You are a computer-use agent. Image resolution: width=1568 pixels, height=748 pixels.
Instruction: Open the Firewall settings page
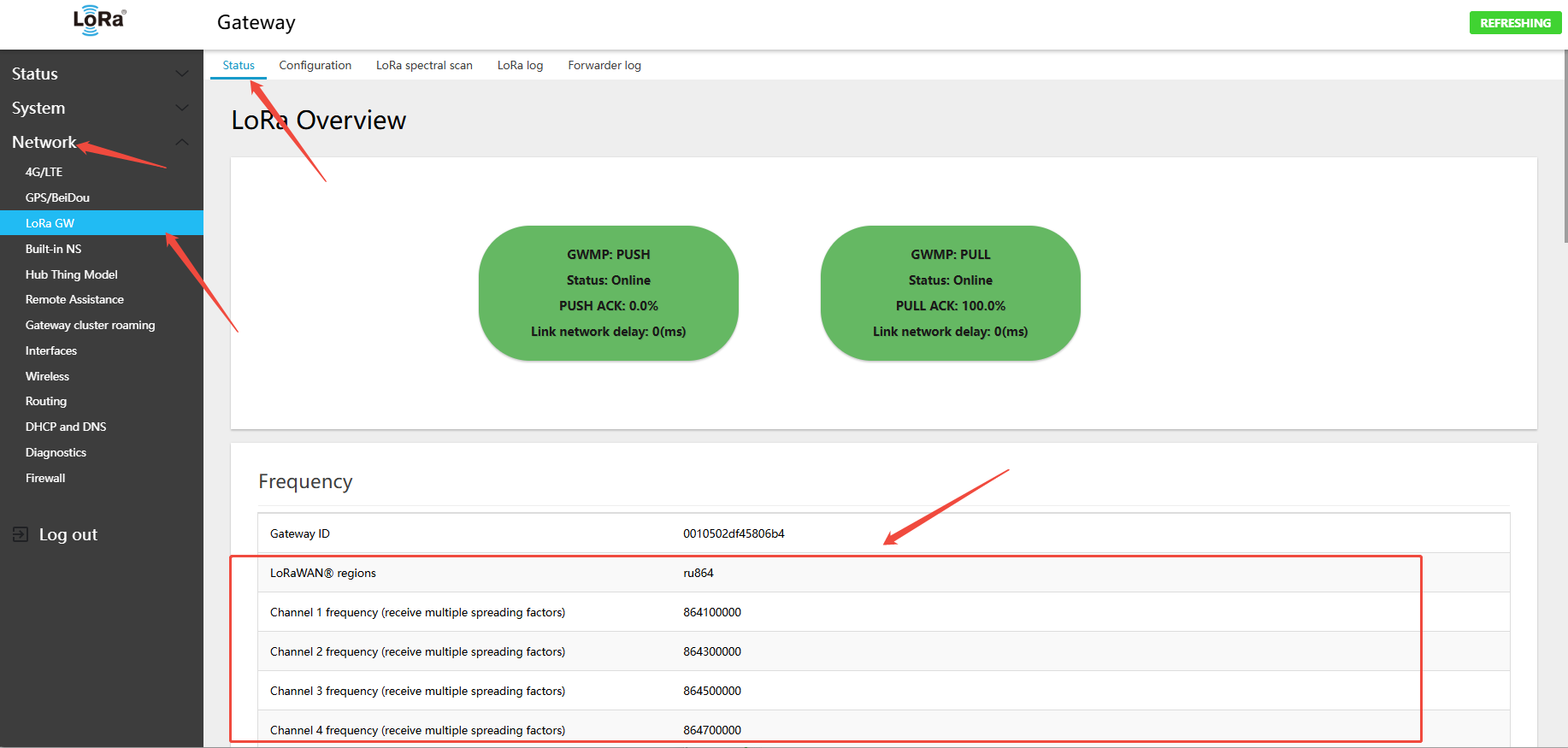click(45, 478)
